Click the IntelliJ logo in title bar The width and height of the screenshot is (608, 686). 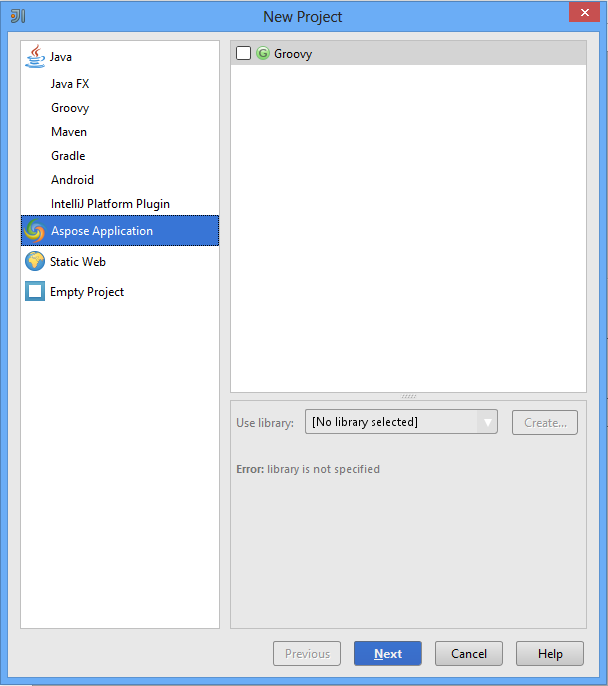(18, 17)
